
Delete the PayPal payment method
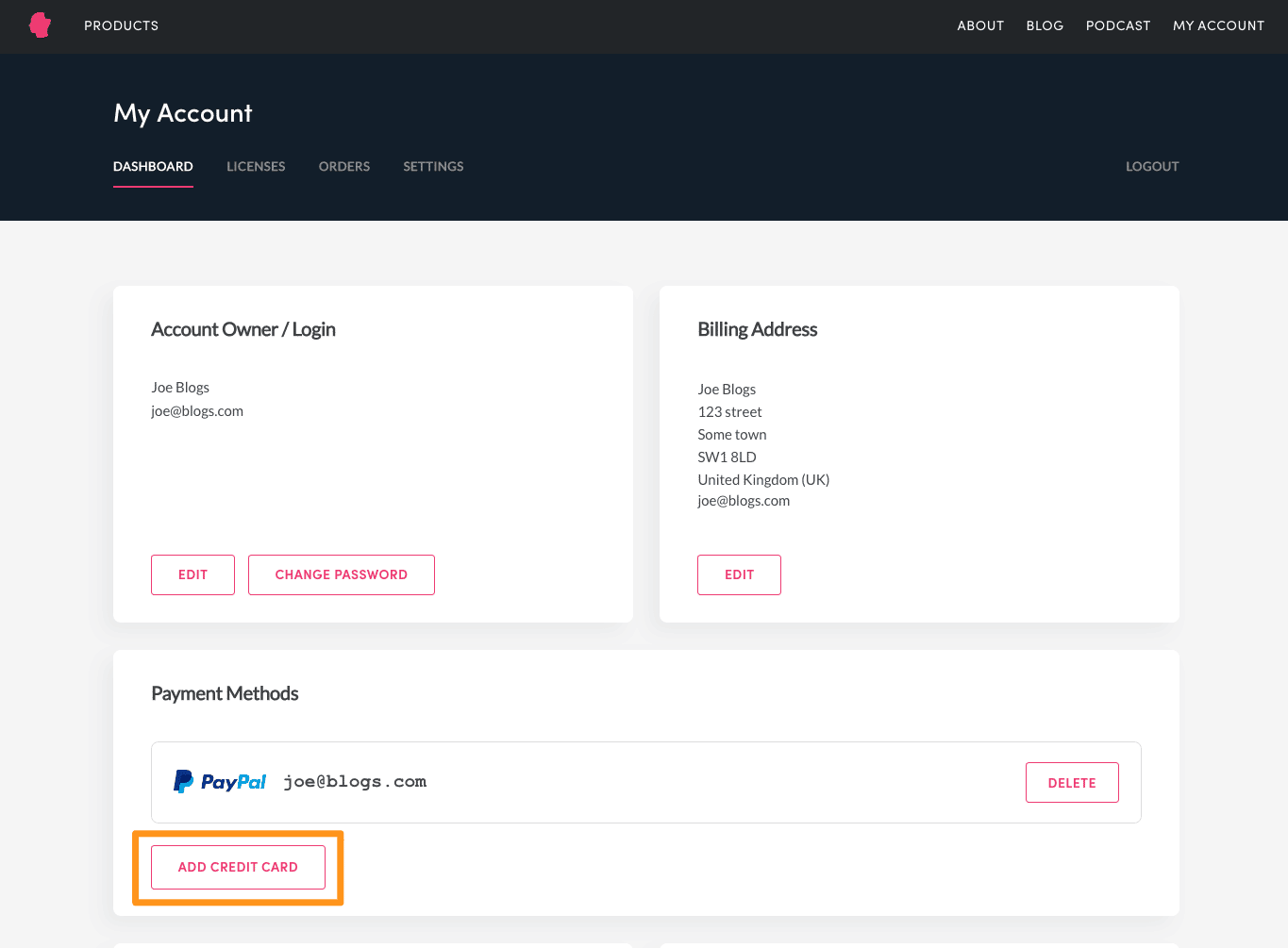1072,783
